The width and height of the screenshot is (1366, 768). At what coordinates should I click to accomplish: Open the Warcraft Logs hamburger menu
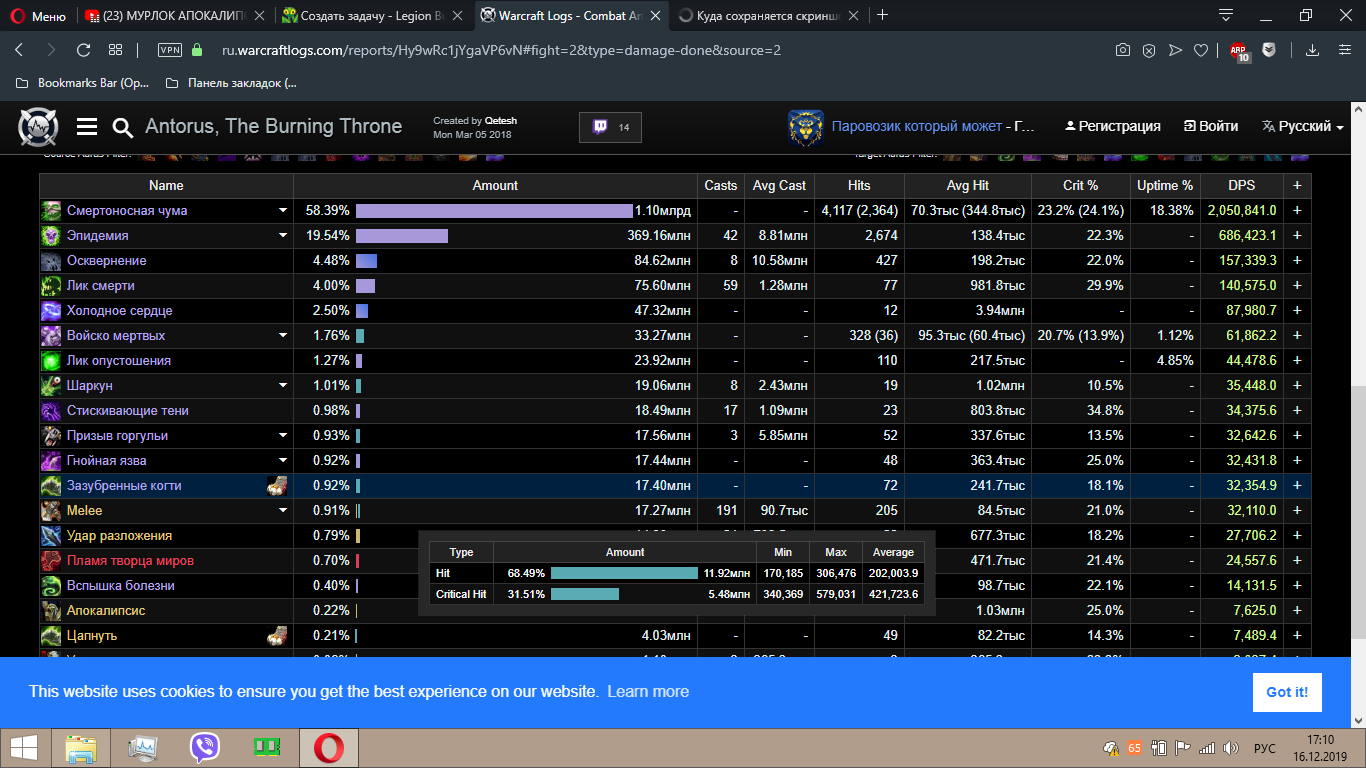[87, 127]
